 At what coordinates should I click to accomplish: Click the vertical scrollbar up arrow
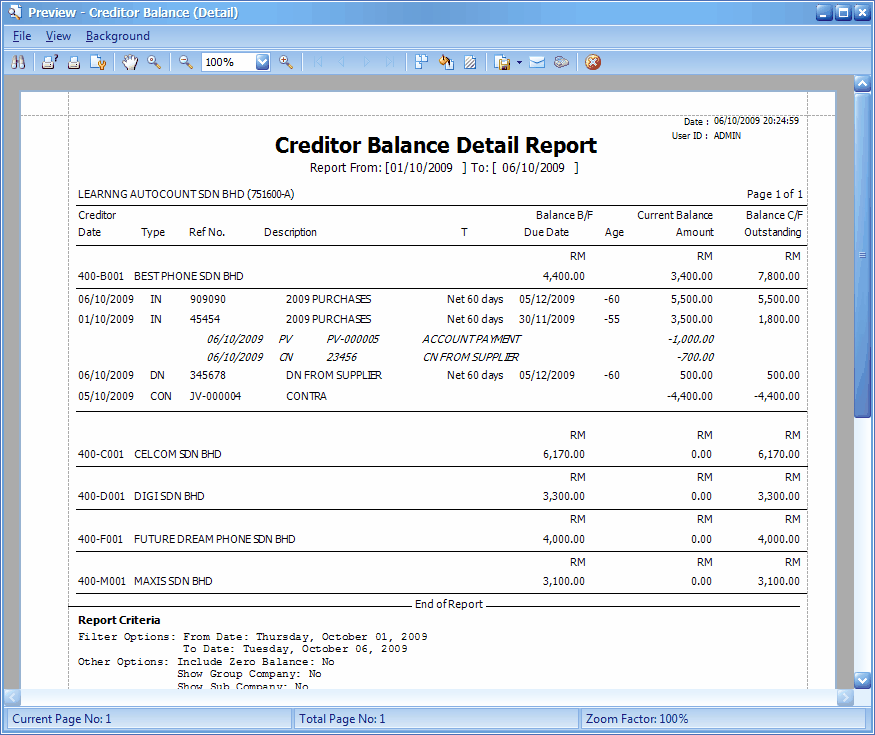click(x=863, y=84)
